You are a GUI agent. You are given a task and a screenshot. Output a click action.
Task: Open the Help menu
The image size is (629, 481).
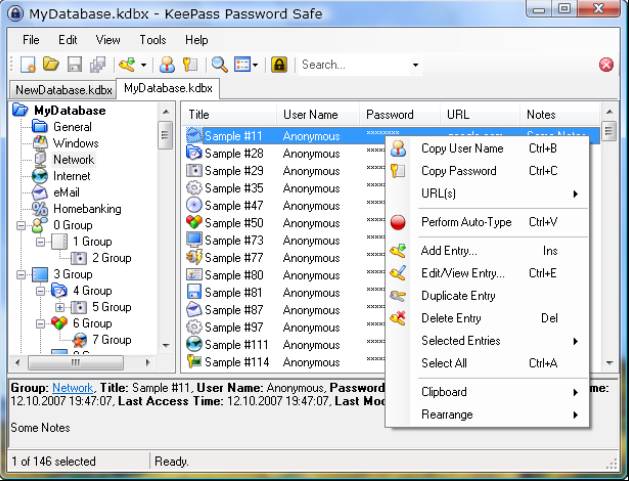click(197, 40)
